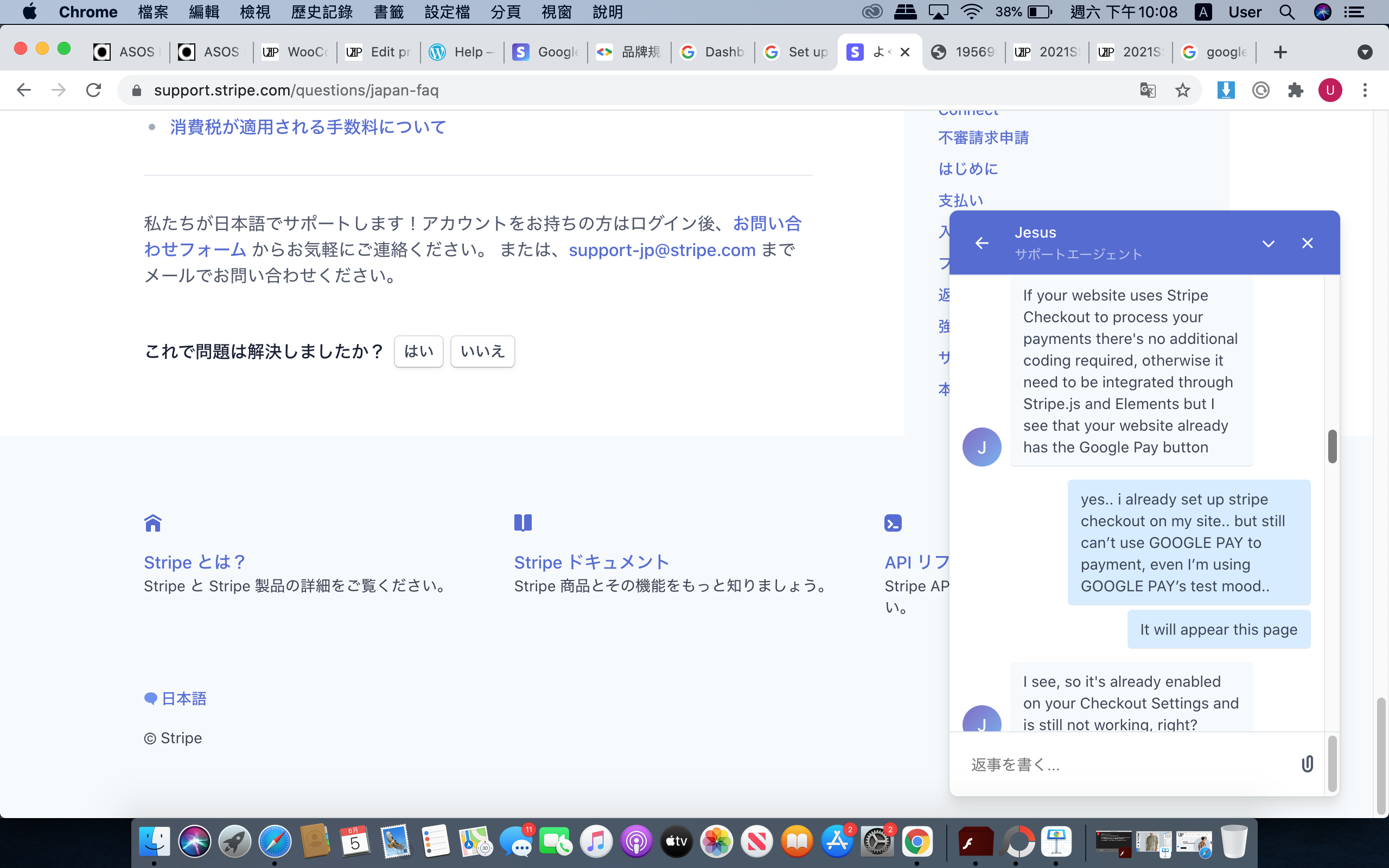Open the support-jp@stripe.com email link
Screen dimensions: 1389x868
662,250
